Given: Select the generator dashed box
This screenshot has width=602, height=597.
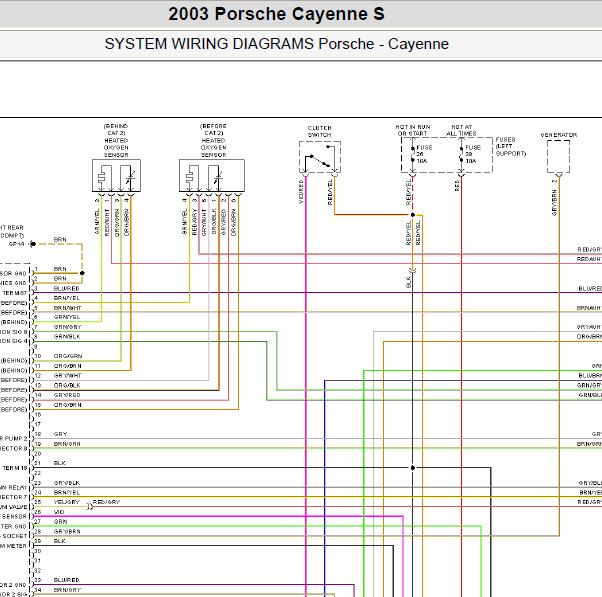Looking at the screenshot, I should point(558,157).
